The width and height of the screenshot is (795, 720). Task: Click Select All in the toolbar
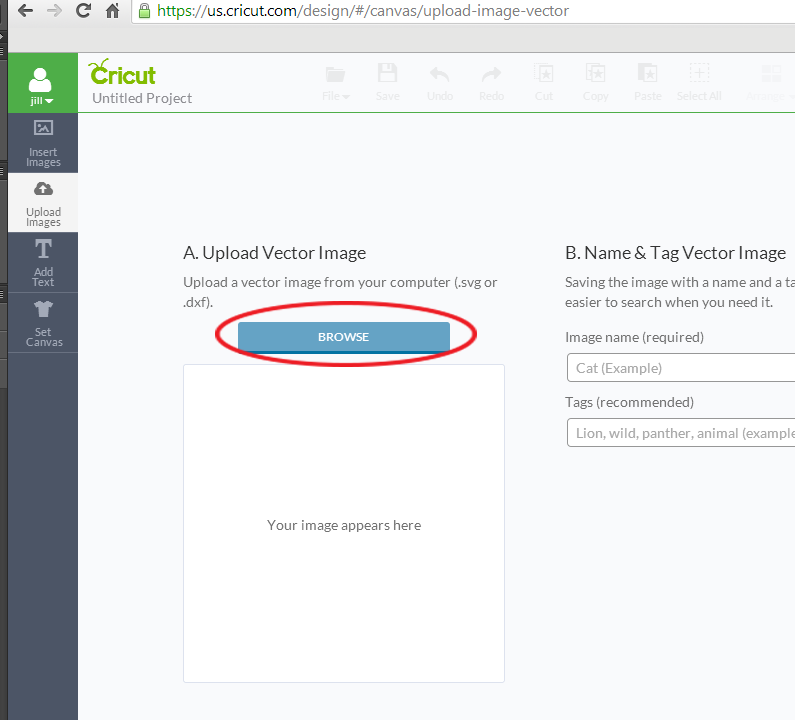[x=699, y=82]
